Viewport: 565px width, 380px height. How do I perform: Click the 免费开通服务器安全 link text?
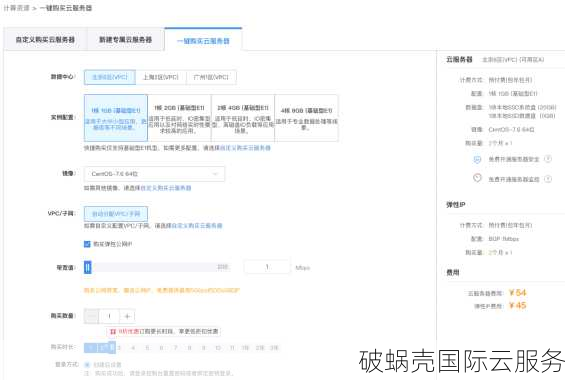point(514,159)
